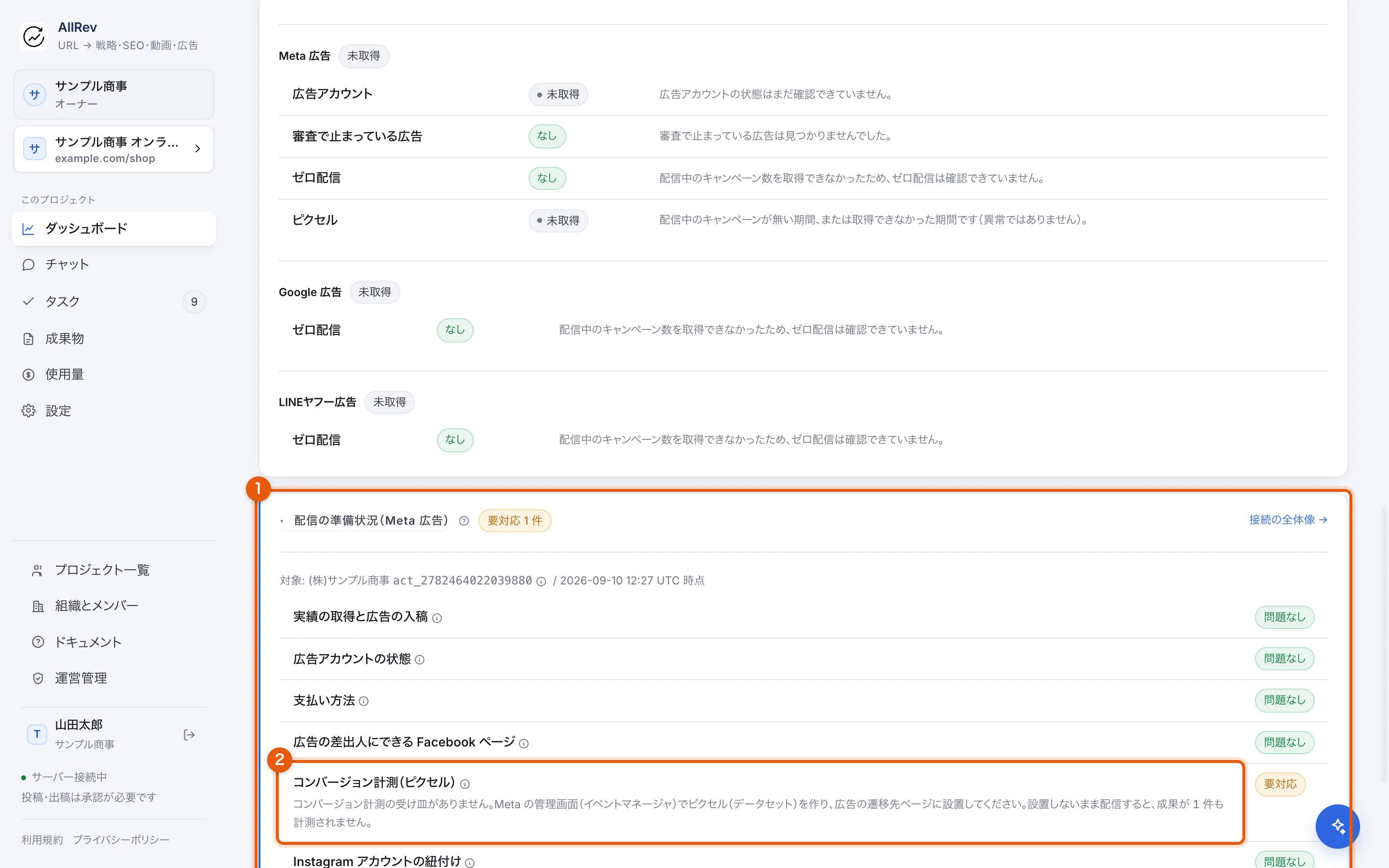The height and width of the screenshot is (868, 1389).
Task: Click help icon next to 配信の準備状況 title
Action: pos(464,521)
